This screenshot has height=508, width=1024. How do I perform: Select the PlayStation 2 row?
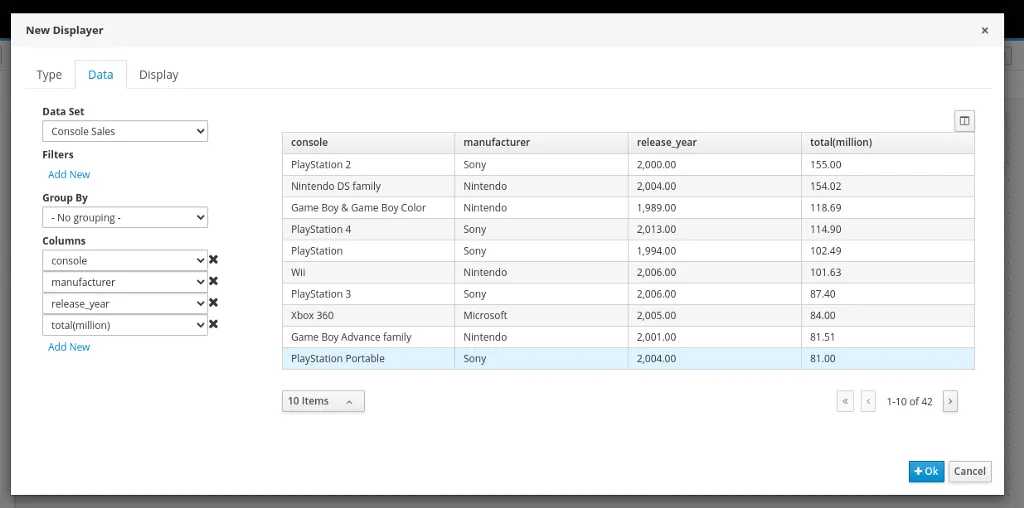point(628,165)
